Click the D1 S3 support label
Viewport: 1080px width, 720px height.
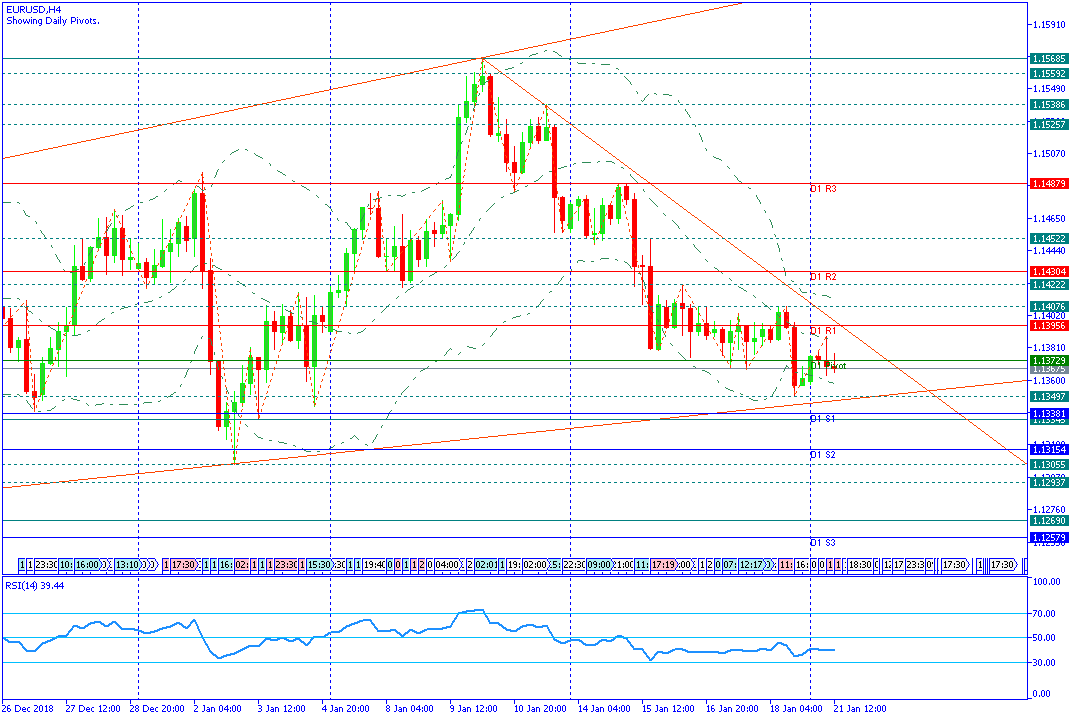point(823,542)
